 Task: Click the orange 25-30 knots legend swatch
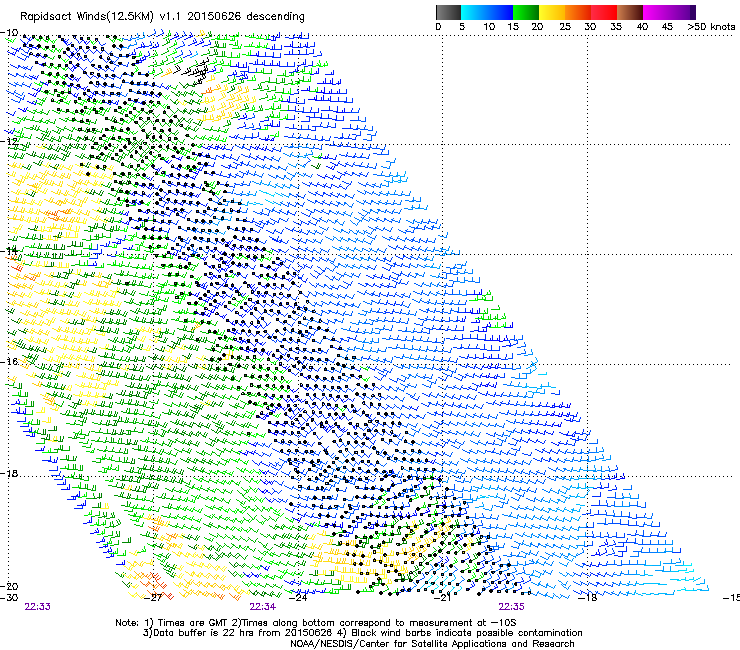tap(578, 12)
